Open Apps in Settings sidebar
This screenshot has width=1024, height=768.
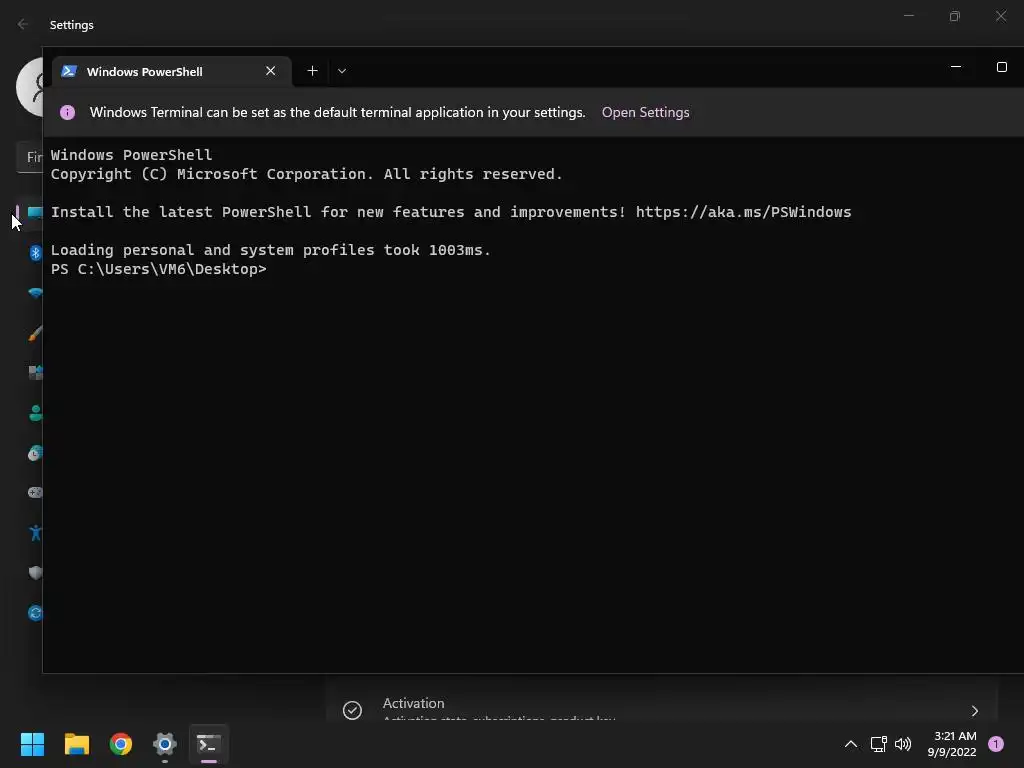tap(35, 372)
